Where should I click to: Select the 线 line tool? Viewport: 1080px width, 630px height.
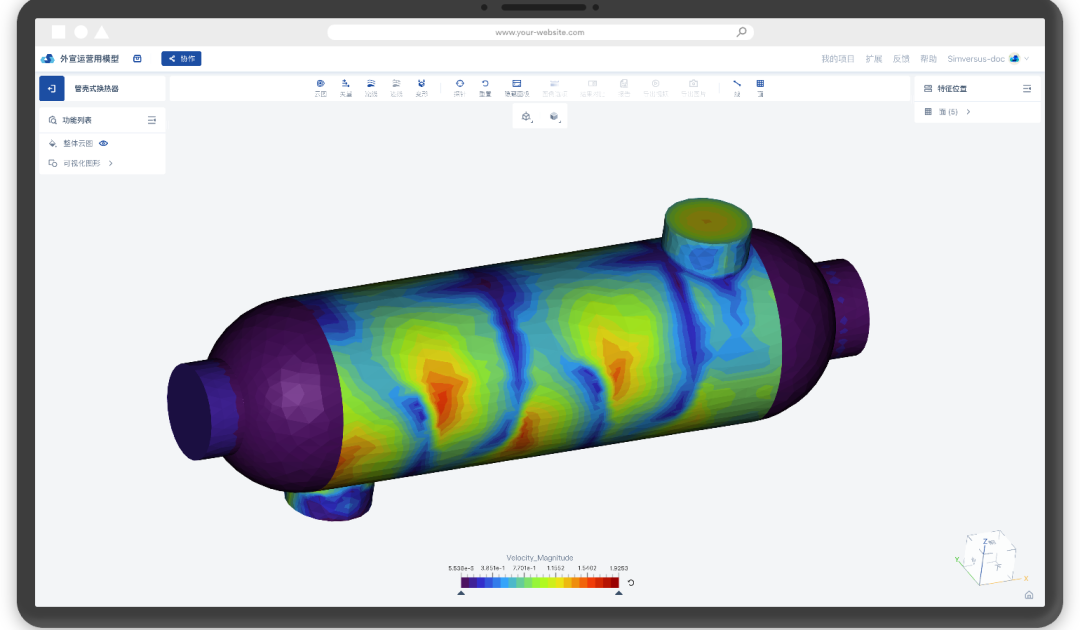[x=737, y=87]
